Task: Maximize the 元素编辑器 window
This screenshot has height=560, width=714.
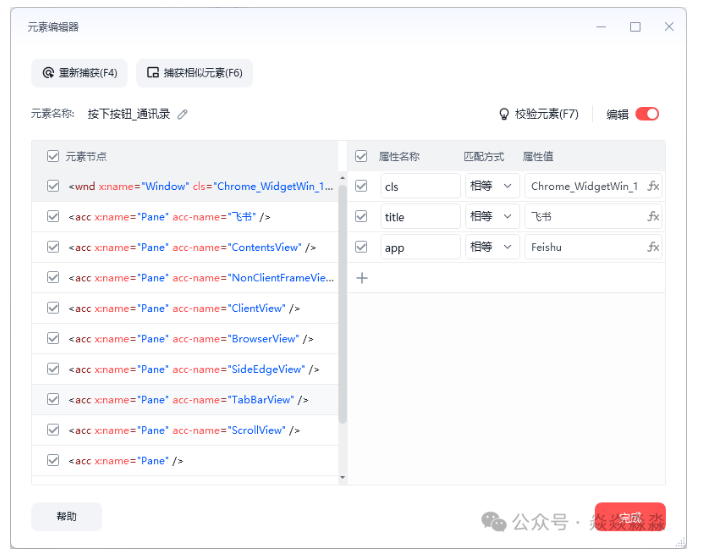Action: (x=635, y=27)
